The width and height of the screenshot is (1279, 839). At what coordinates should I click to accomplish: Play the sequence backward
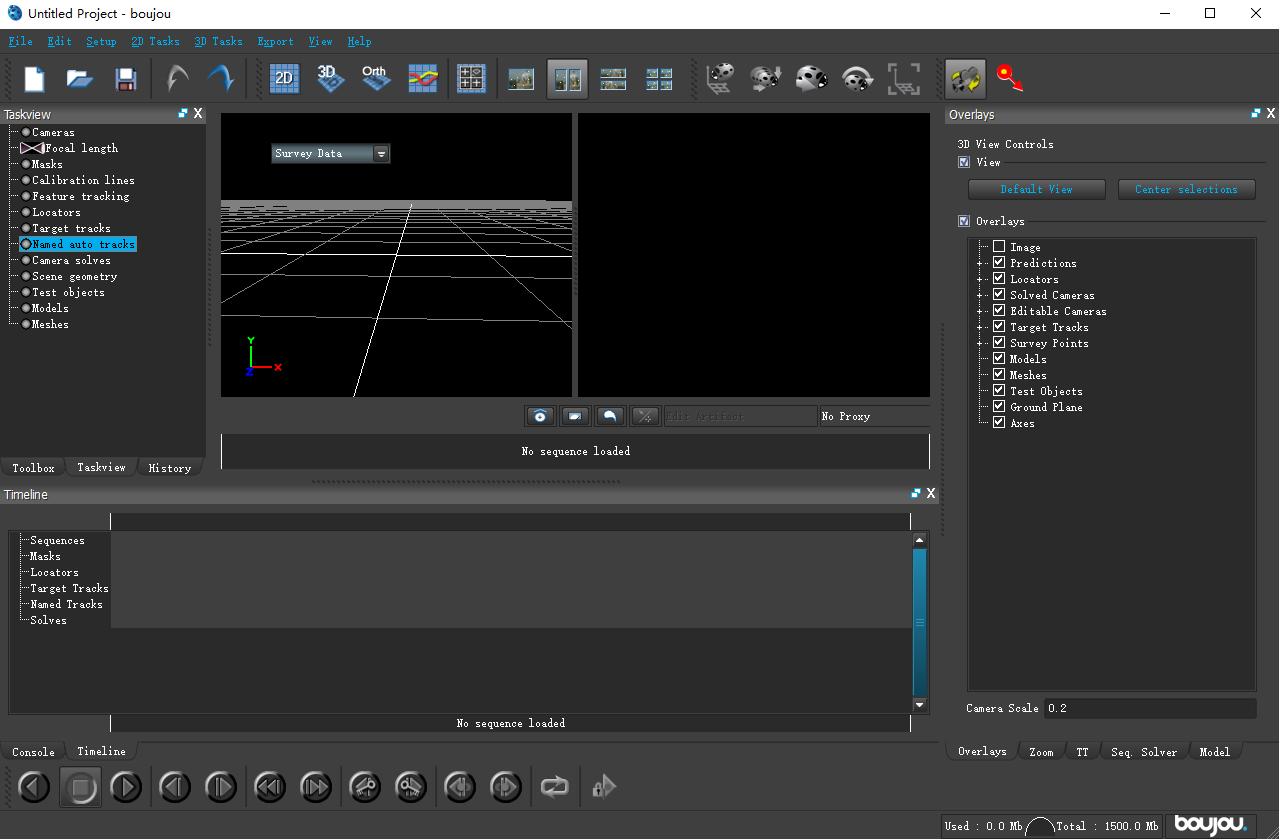(34, 787)
